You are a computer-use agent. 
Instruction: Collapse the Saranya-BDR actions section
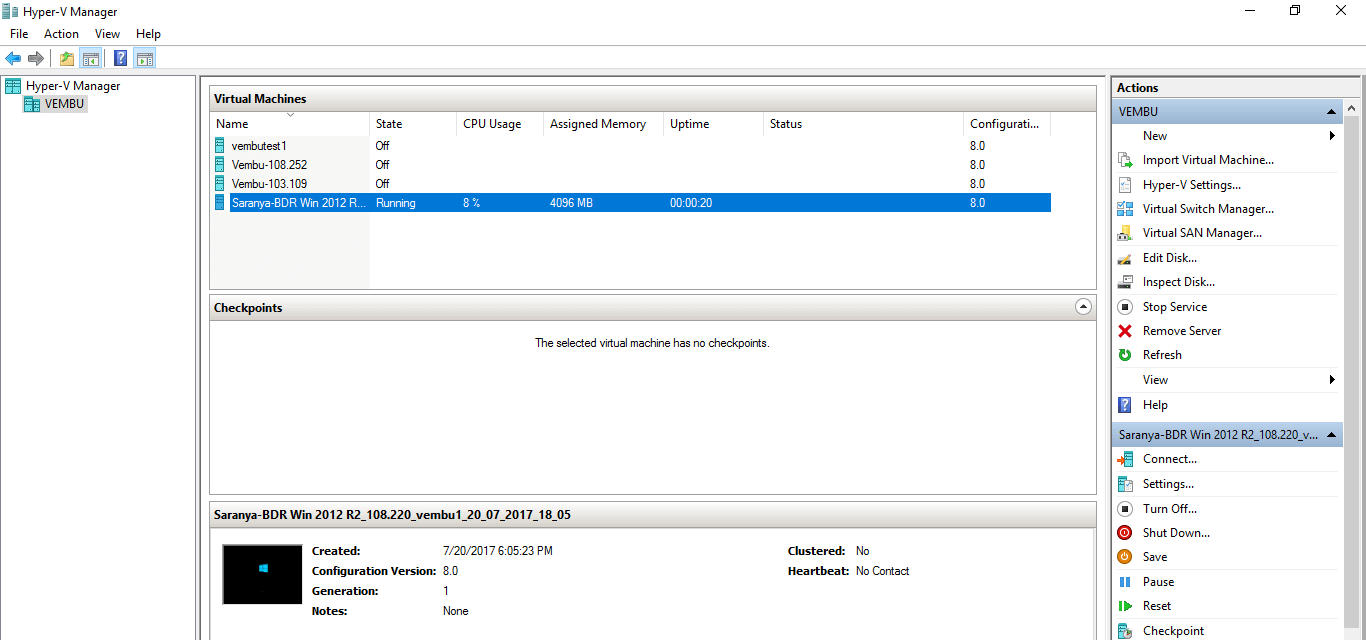coord(1331,435)
